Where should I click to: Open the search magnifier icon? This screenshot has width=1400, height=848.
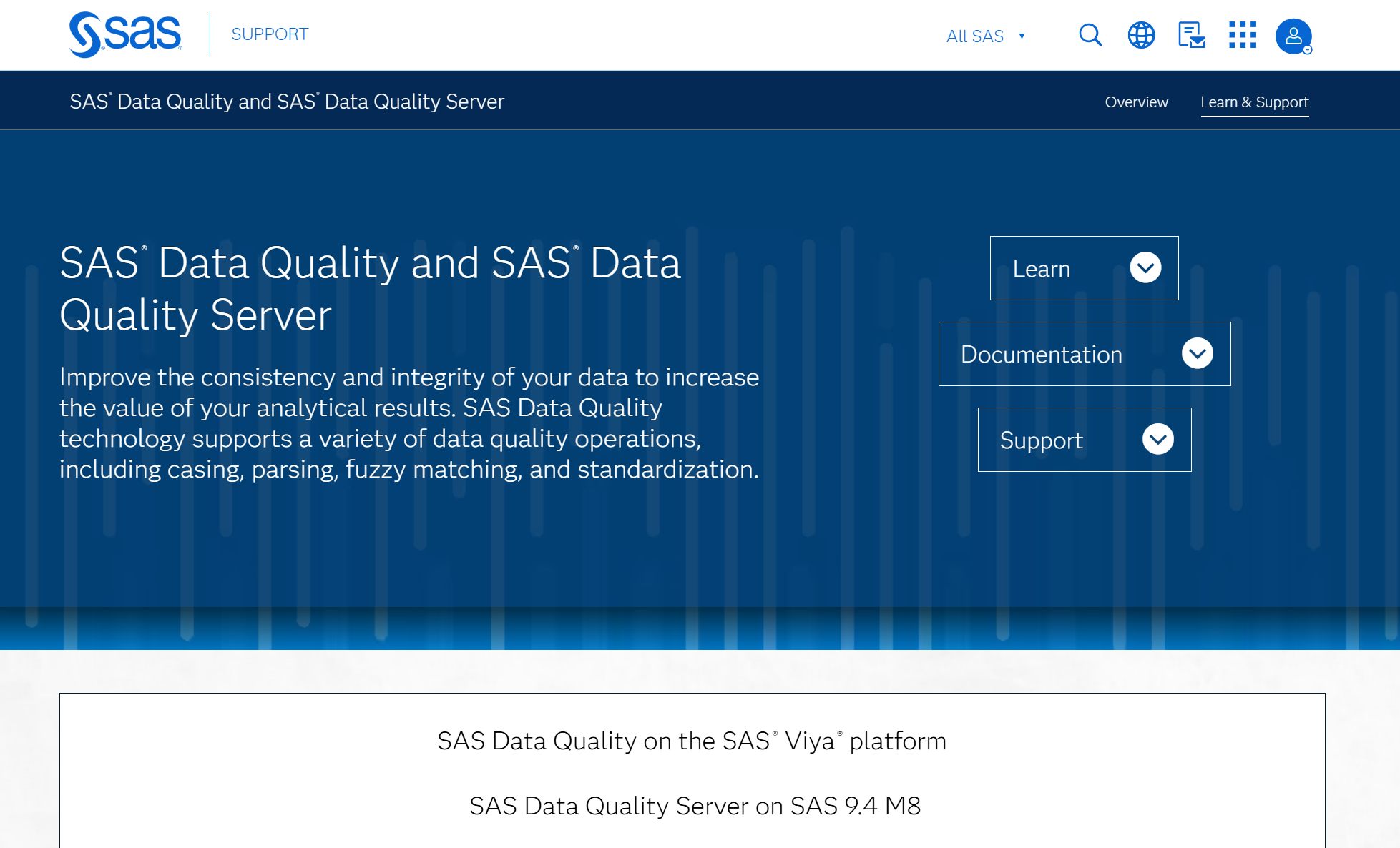click(x=1089, y=35)
